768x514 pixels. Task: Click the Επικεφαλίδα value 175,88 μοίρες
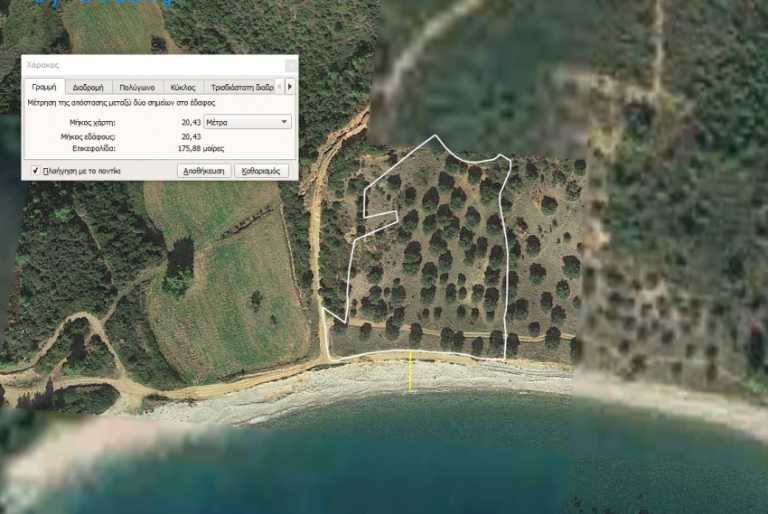coord(201,148)
